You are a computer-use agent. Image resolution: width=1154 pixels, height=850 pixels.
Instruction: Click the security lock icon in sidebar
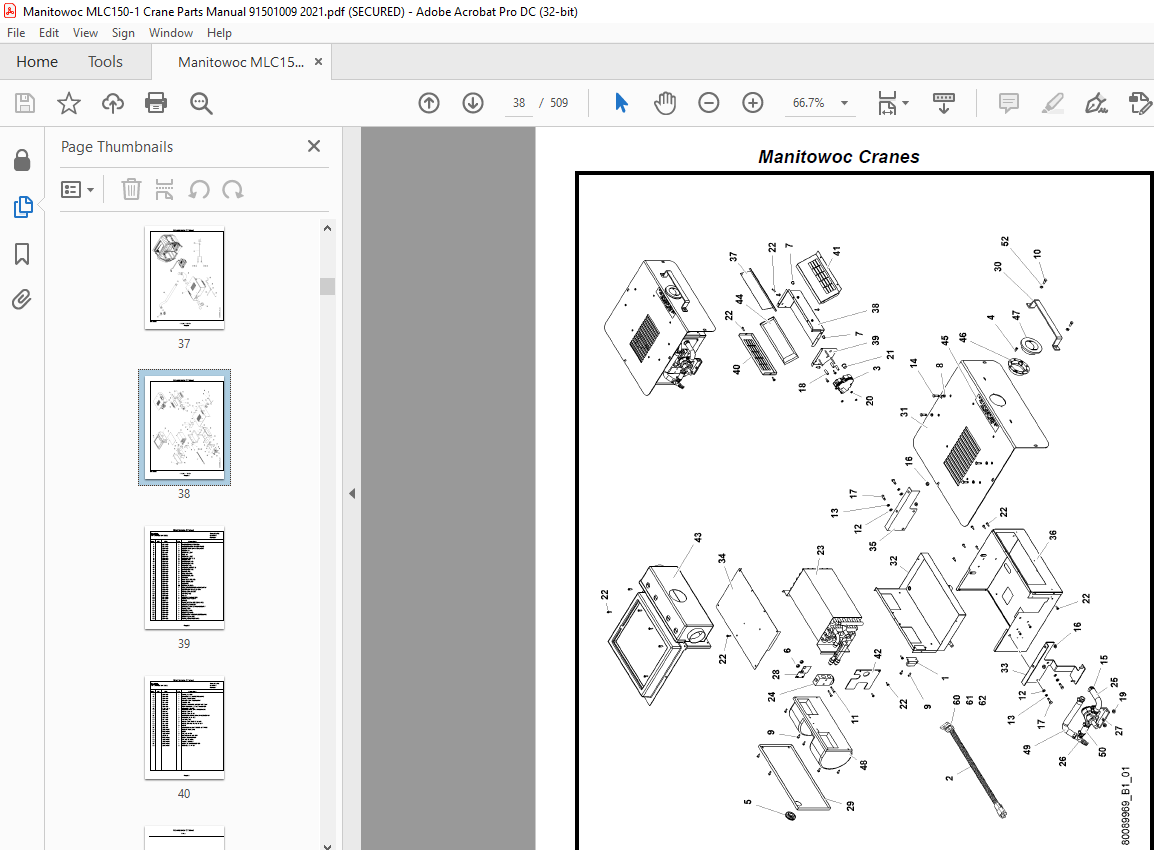[x=22, y=160]
